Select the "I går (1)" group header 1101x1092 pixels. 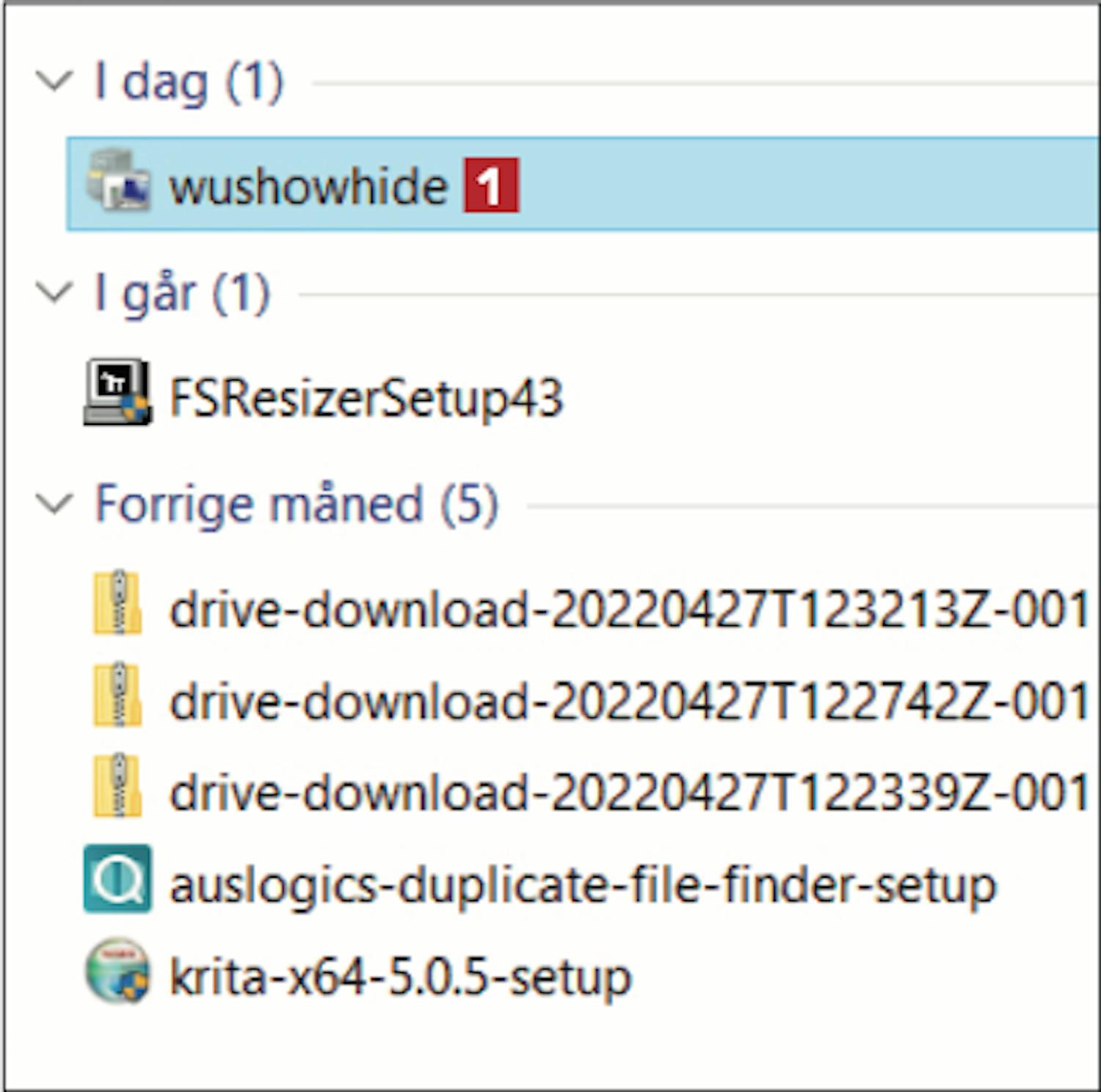tap(183, 293)
